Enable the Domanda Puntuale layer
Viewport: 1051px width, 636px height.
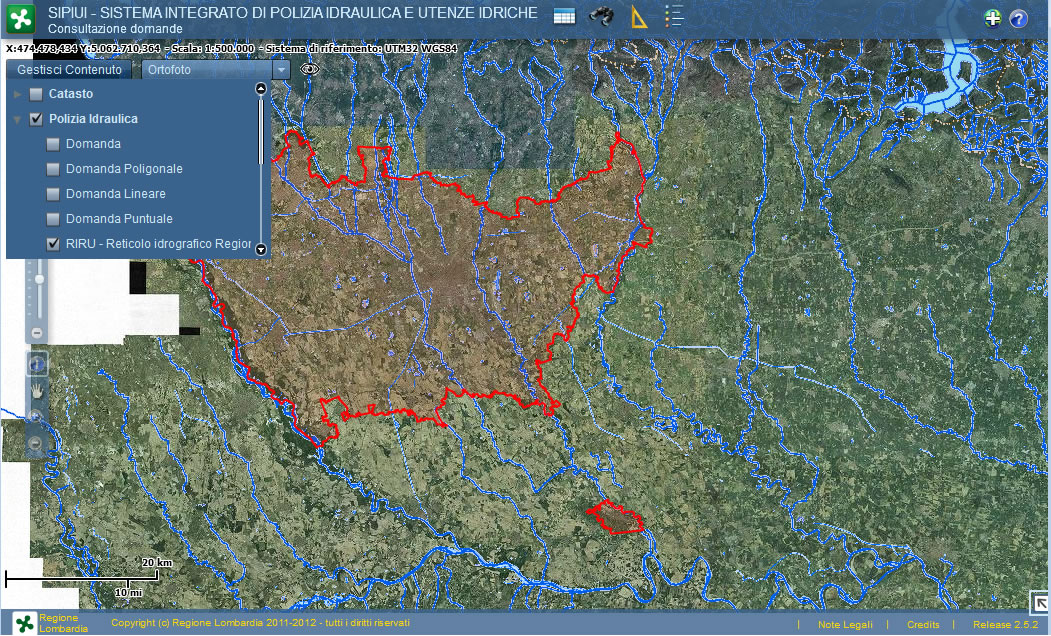[53, 219]
